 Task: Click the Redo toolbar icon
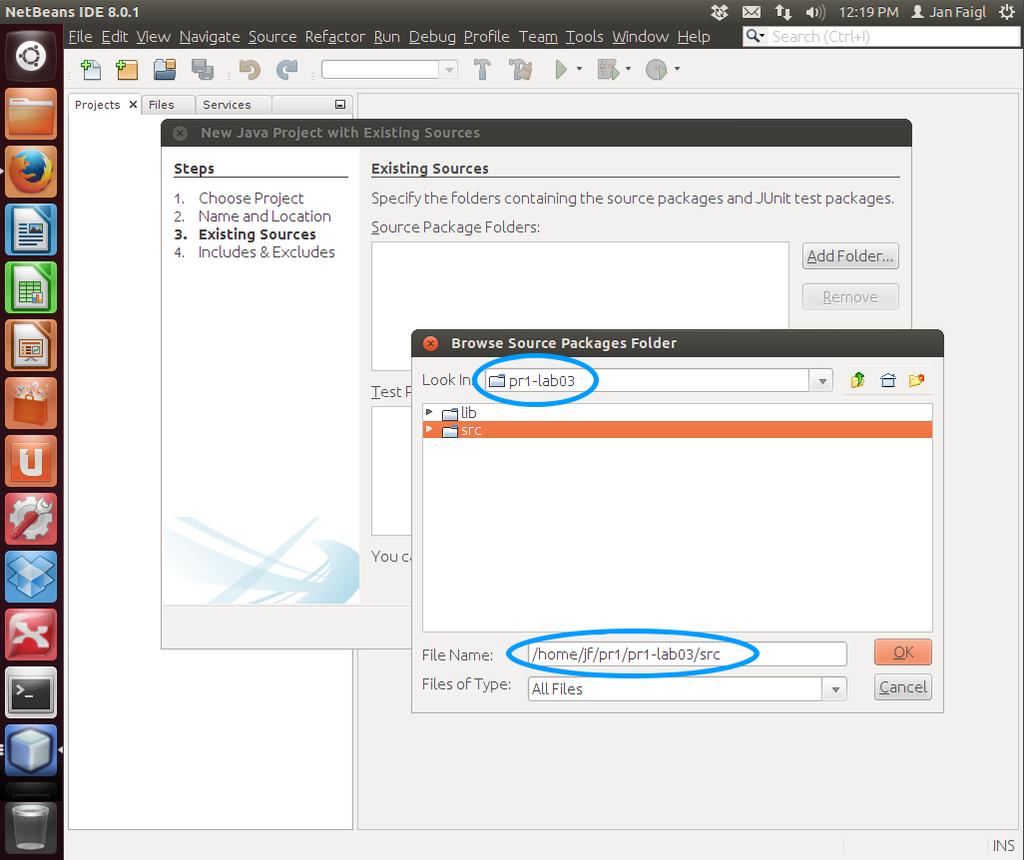coord(287,69)
